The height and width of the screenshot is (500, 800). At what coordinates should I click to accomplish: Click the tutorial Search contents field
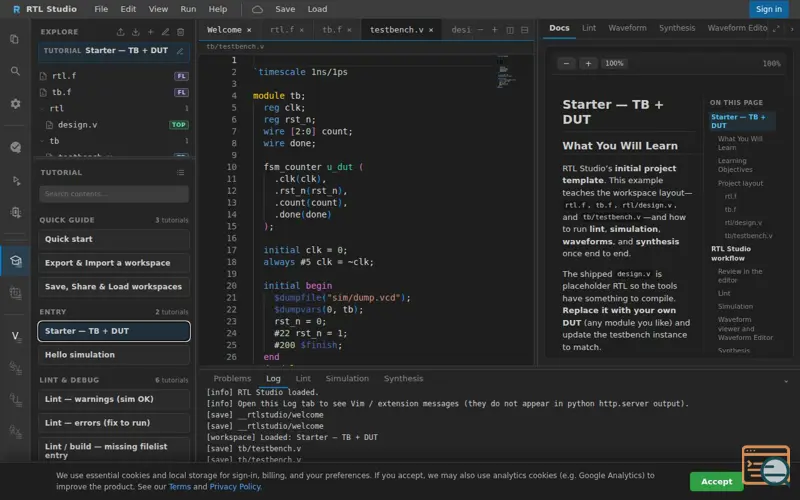pos(114,194)
